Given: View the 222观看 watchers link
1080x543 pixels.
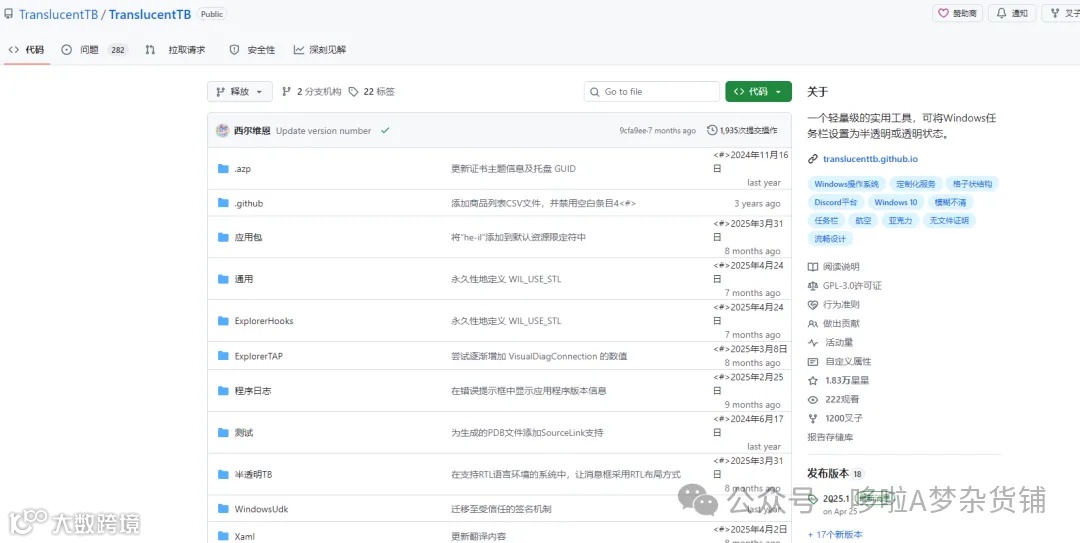Looking at the screenshot, I should [833, 399].
